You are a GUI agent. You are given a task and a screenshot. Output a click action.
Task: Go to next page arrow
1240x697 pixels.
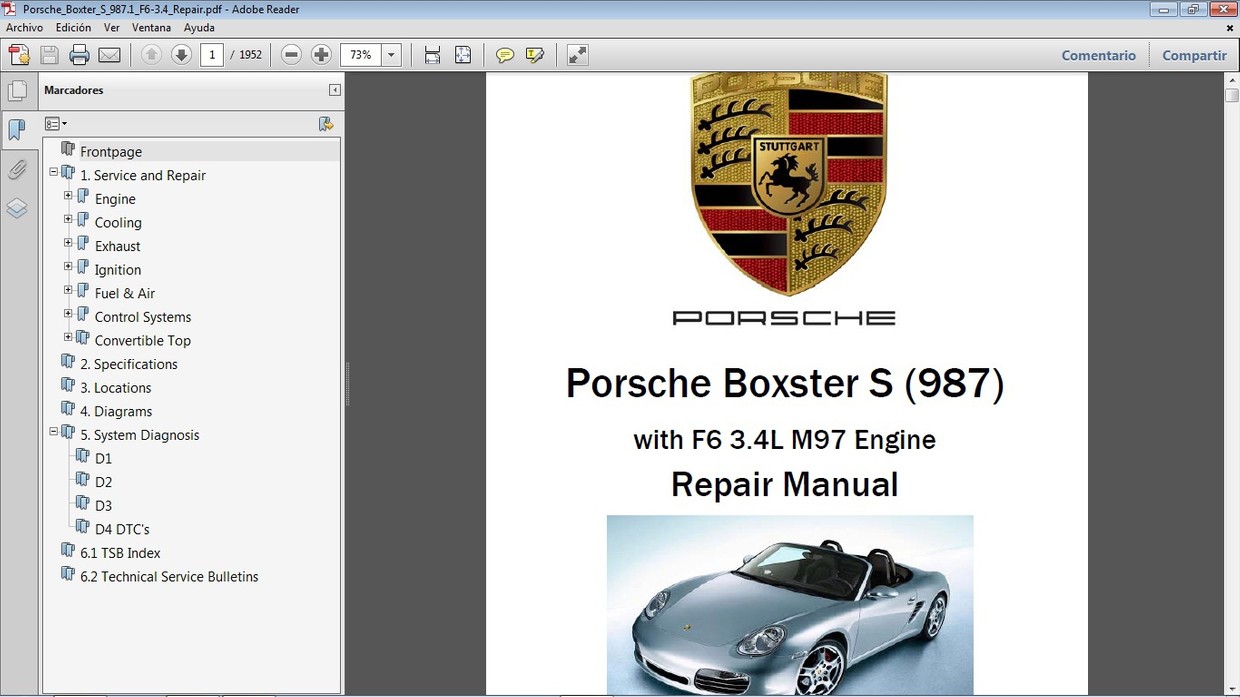click(181, 55)
